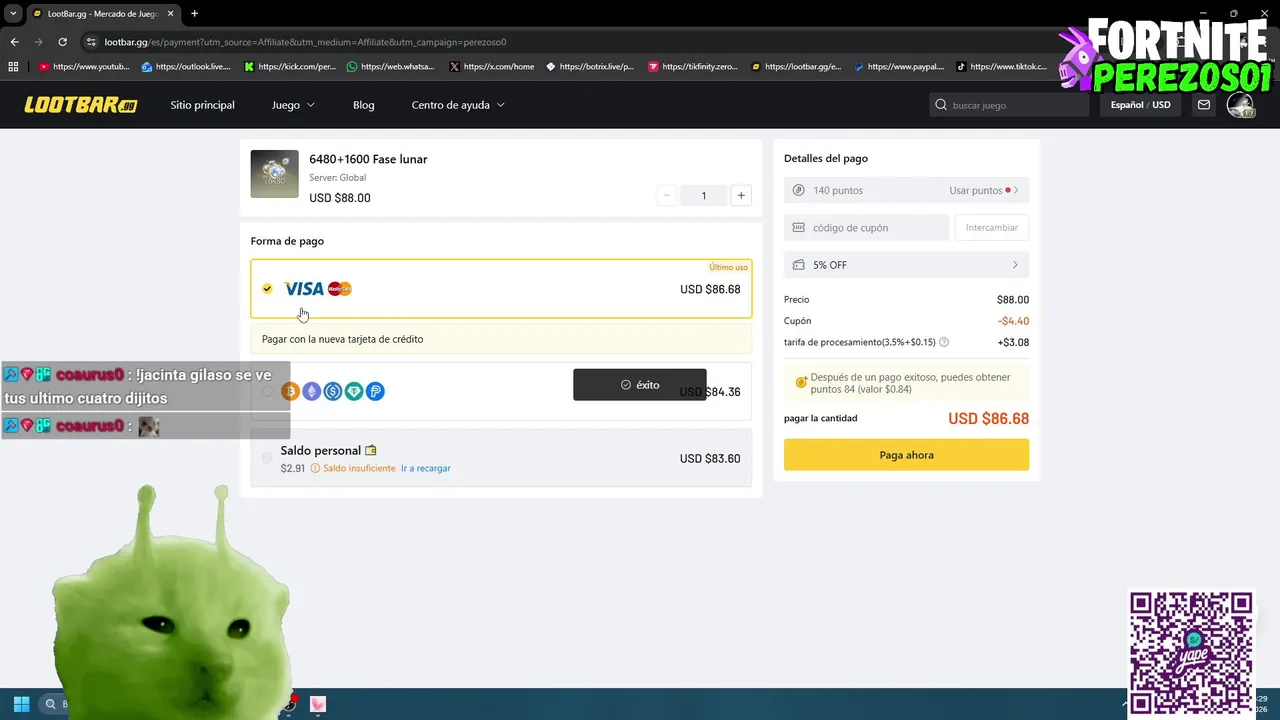Open the Outlook bookmark
Image resolution: width=1280 pixels, height=720 pixels.
coord(187,67)
